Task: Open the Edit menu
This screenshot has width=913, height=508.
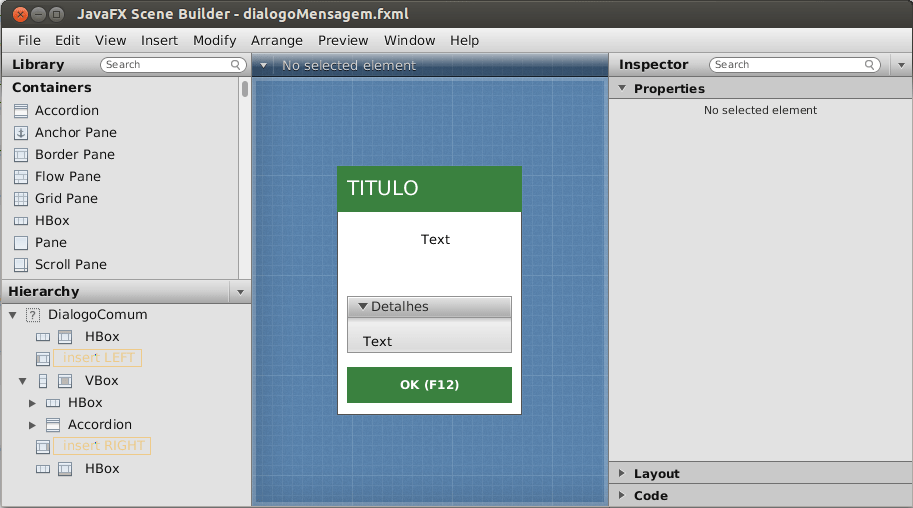Action: coord(68,40)
